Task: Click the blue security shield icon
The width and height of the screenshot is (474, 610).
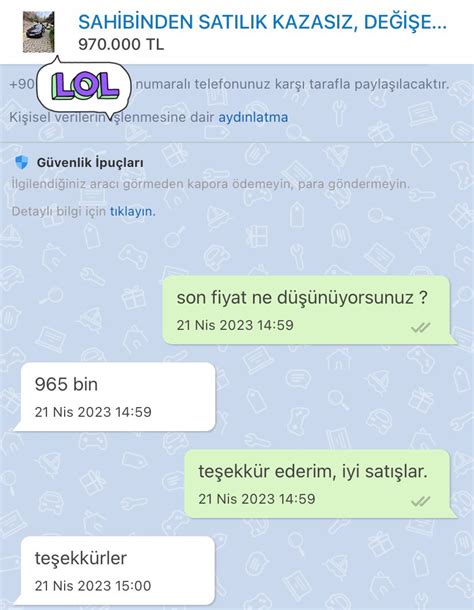Action: coord(21,162)
